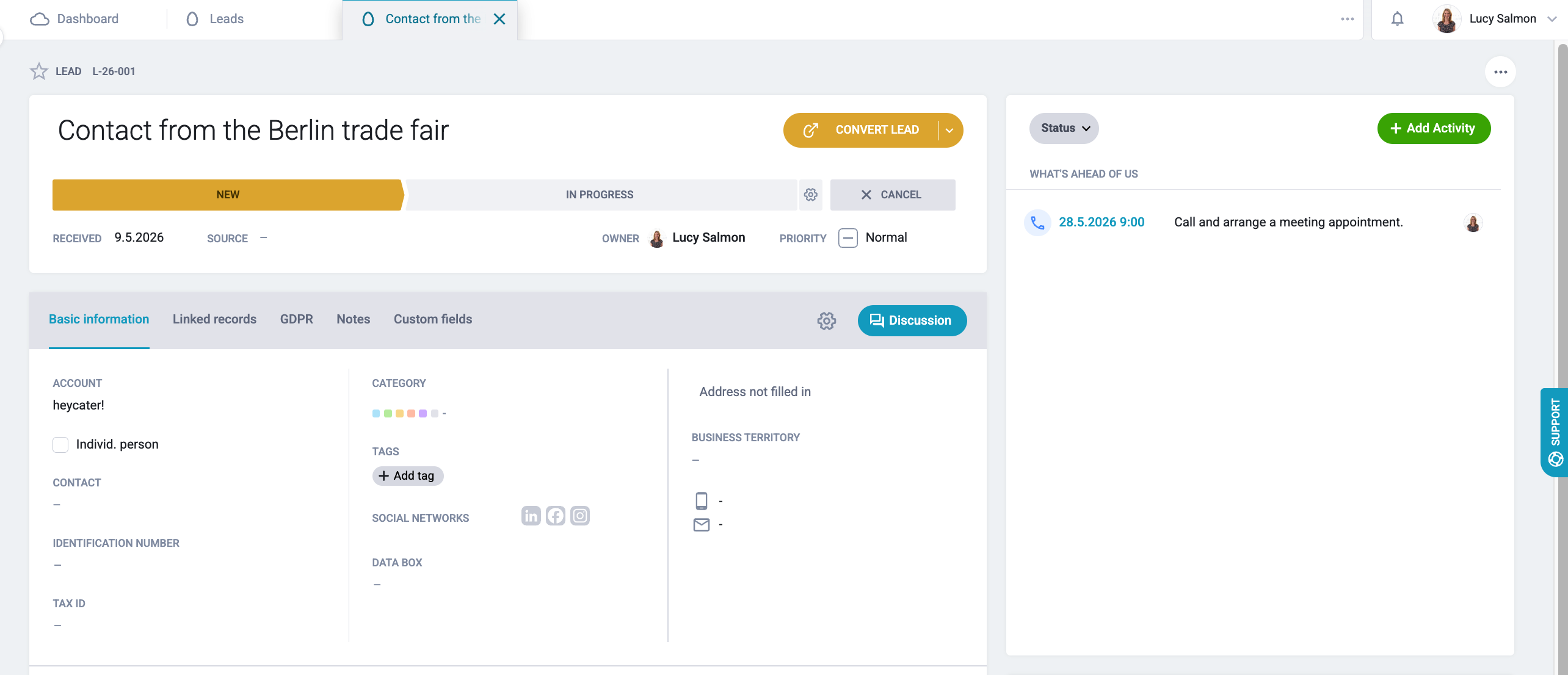
Task: Open the three-dot menu beside lead header
Action: [1500, 71]
